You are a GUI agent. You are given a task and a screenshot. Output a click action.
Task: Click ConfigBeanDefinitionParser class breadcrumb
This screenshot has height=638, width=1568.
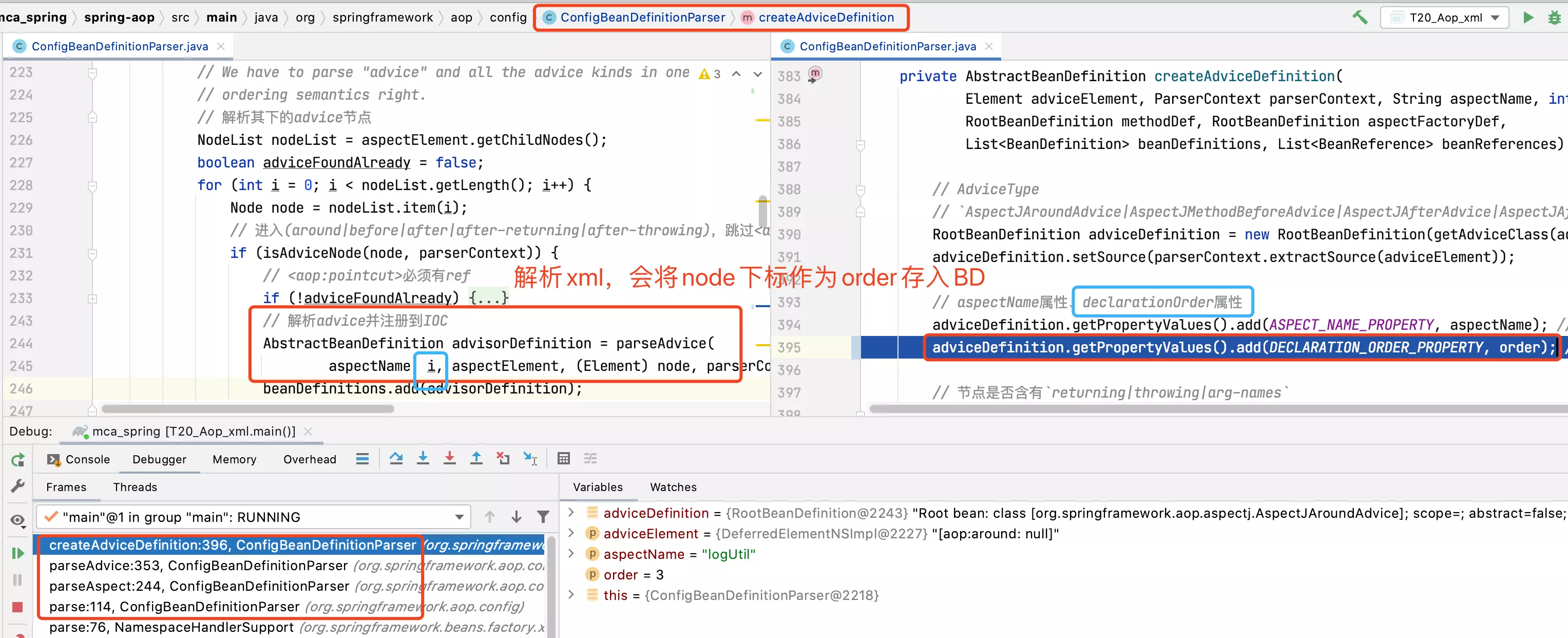(634, 17)
